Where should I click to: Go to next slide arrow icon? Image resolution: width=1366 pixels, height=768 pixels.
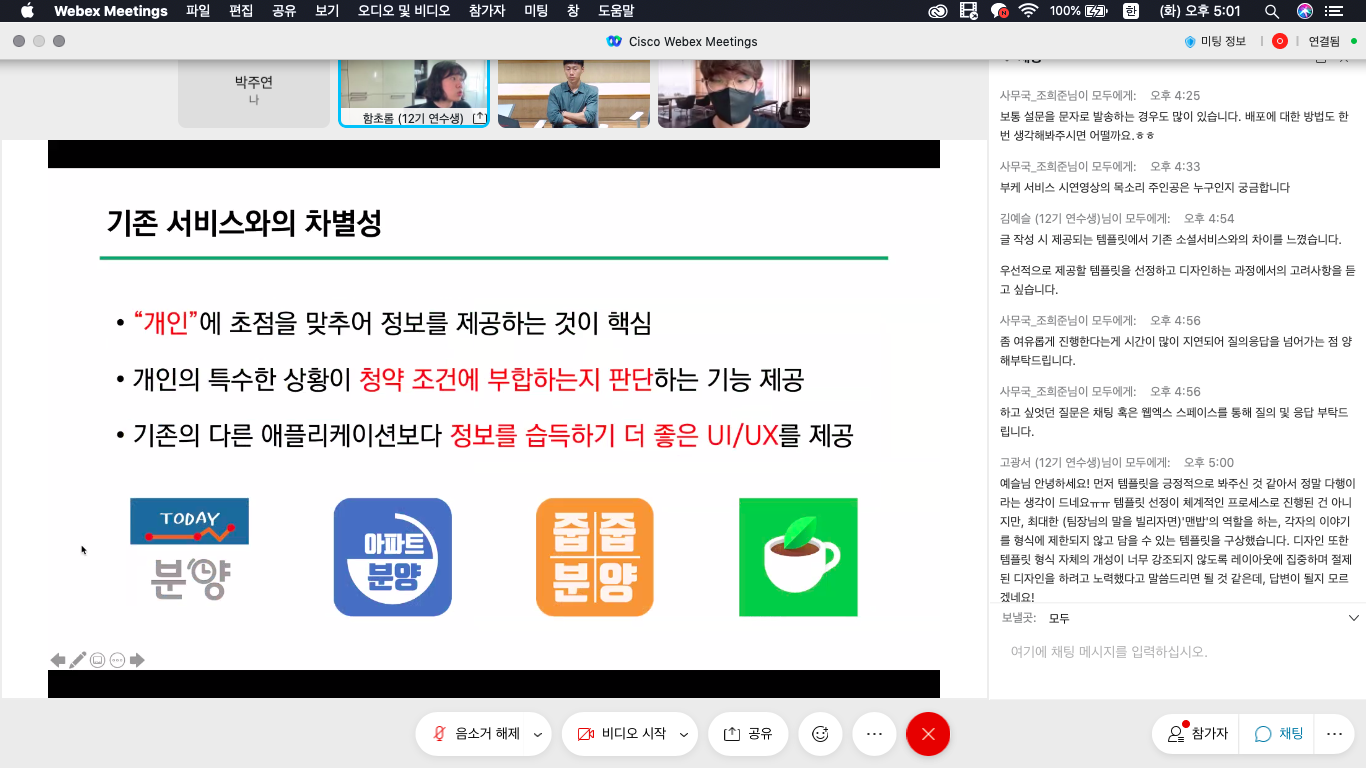click(x=137, y=660)
